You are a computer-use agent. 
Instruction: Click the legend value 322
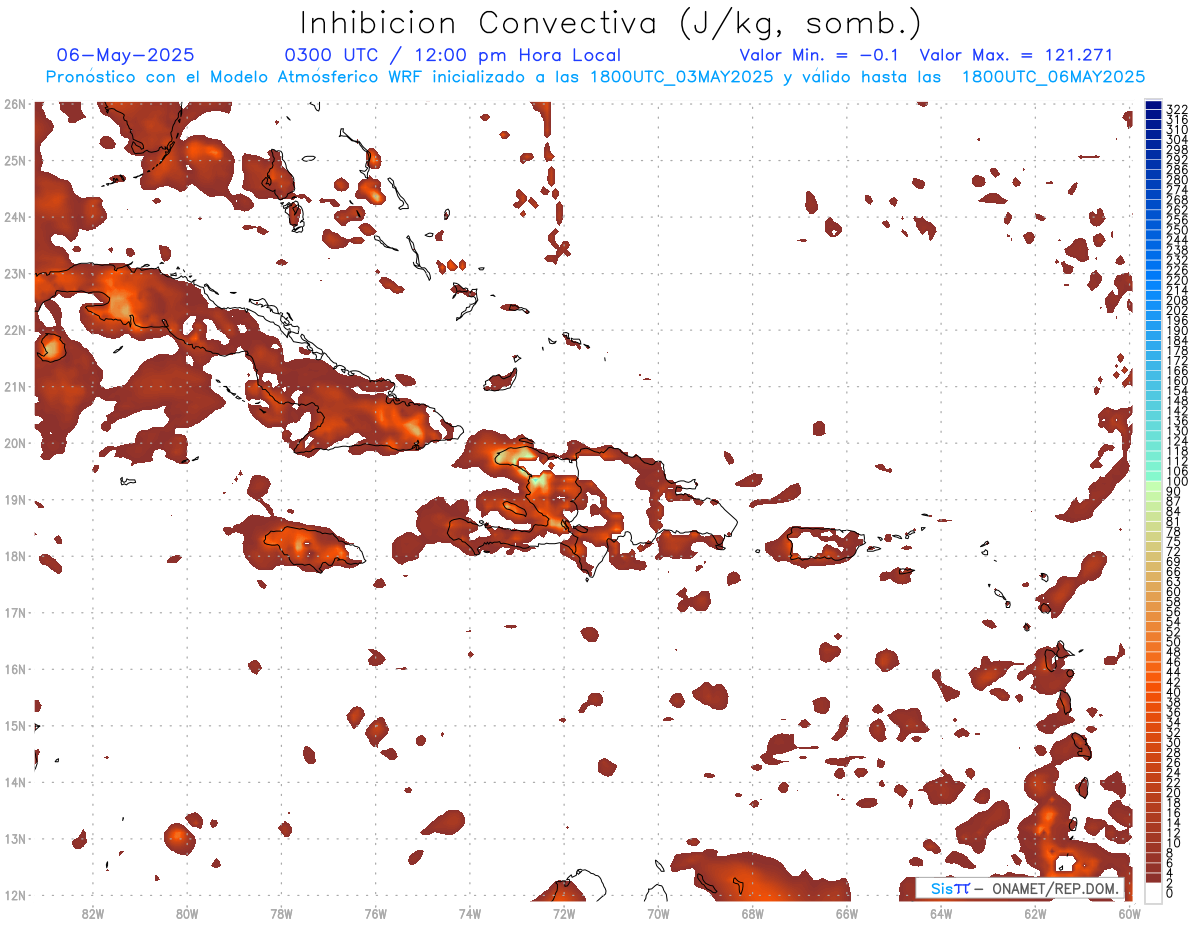pos(1177,109)
